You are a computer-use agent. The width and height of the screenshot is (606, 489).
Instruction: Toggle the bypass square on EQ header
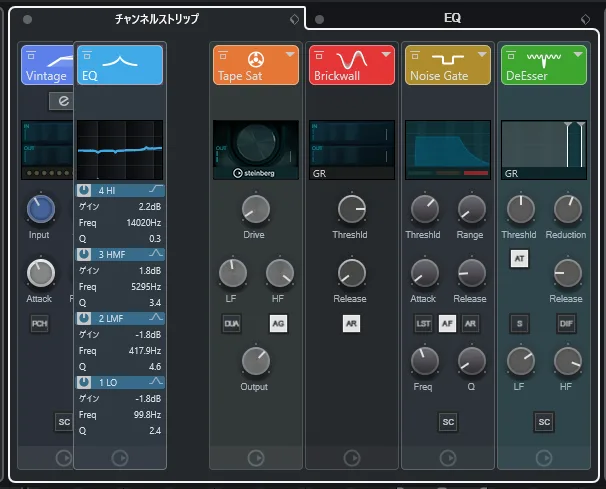pos(87,55)
